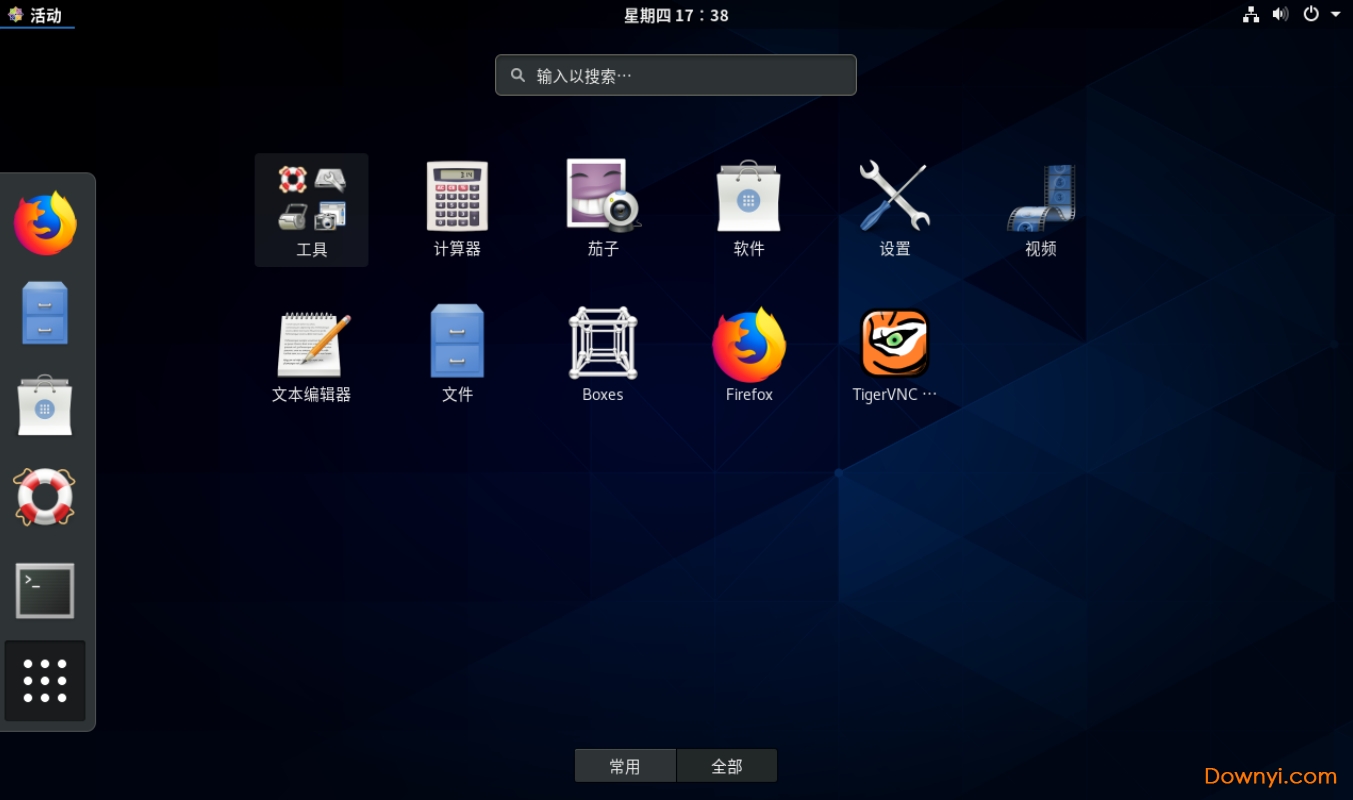
Task: Click the 活动 activities button
Action: (x=37, y=15)
